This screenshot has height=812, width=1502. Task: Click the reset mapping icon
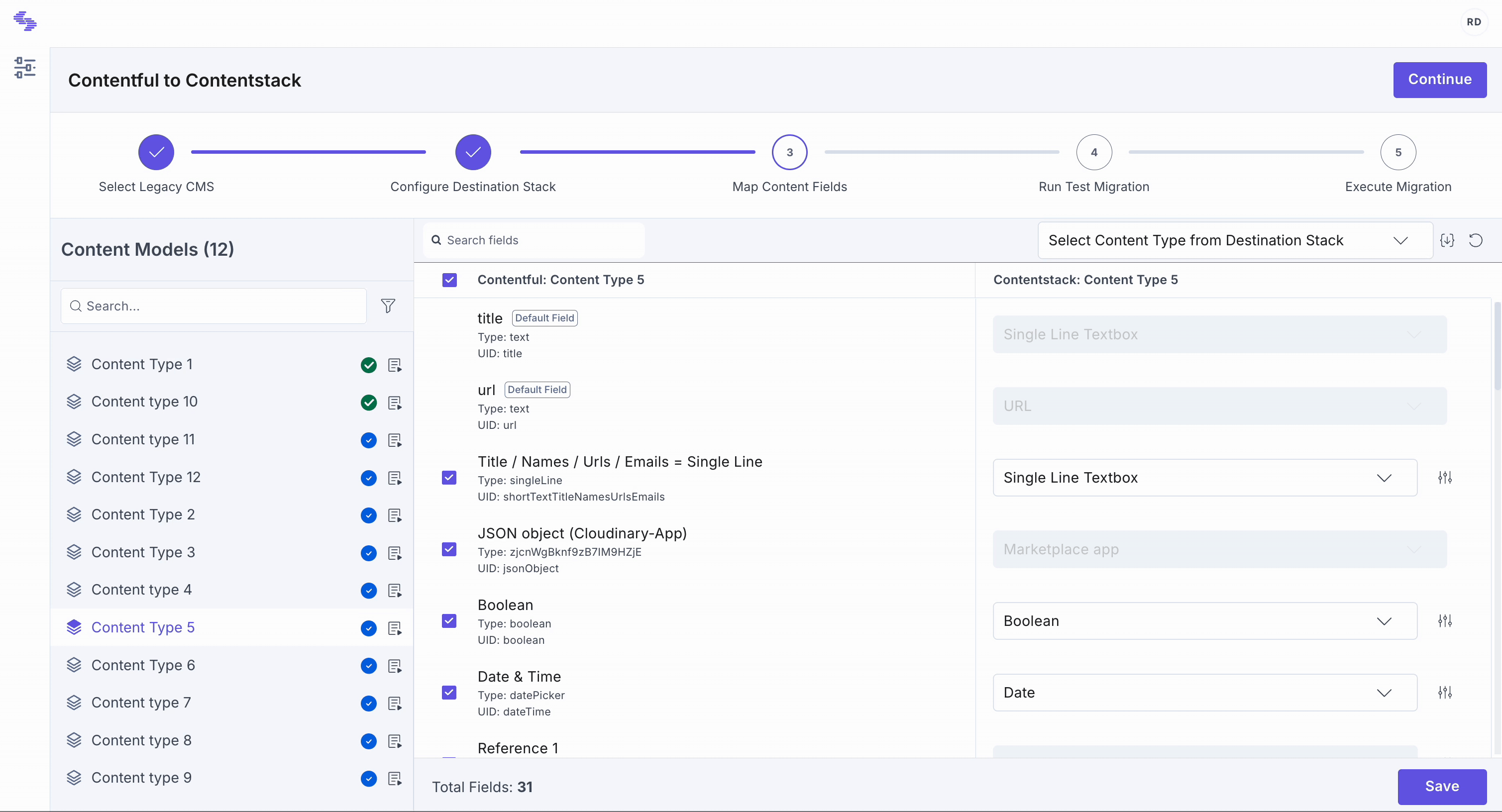(x=1475, y=240)
